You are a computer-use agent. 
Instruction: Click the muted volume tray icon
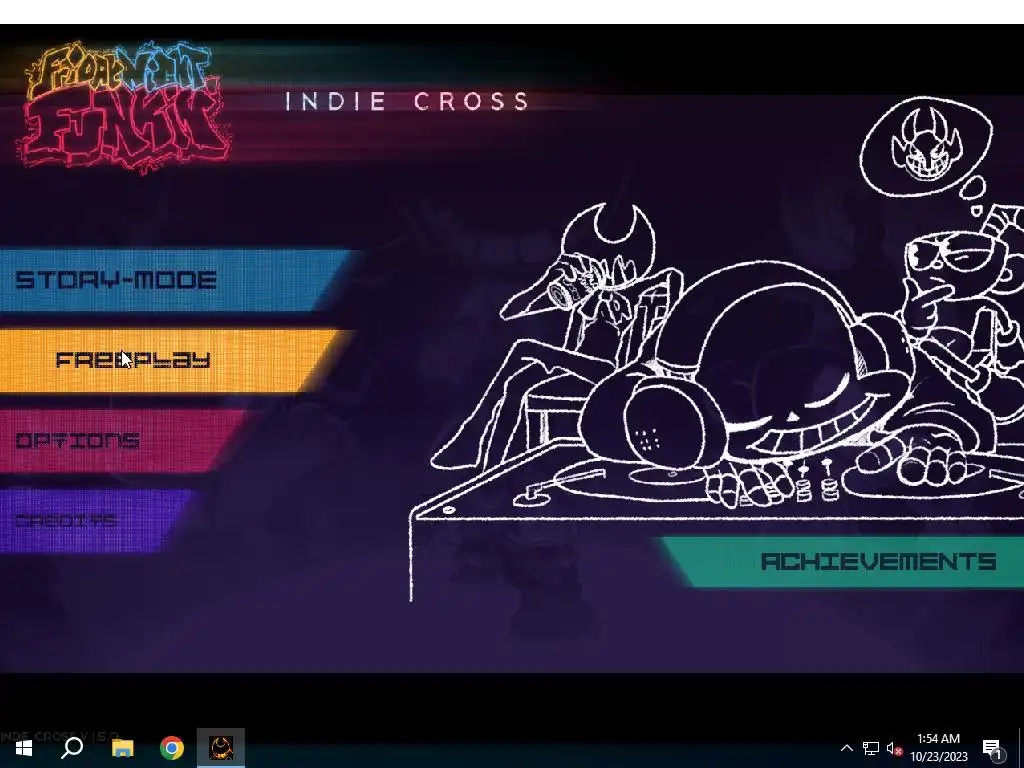894,748
